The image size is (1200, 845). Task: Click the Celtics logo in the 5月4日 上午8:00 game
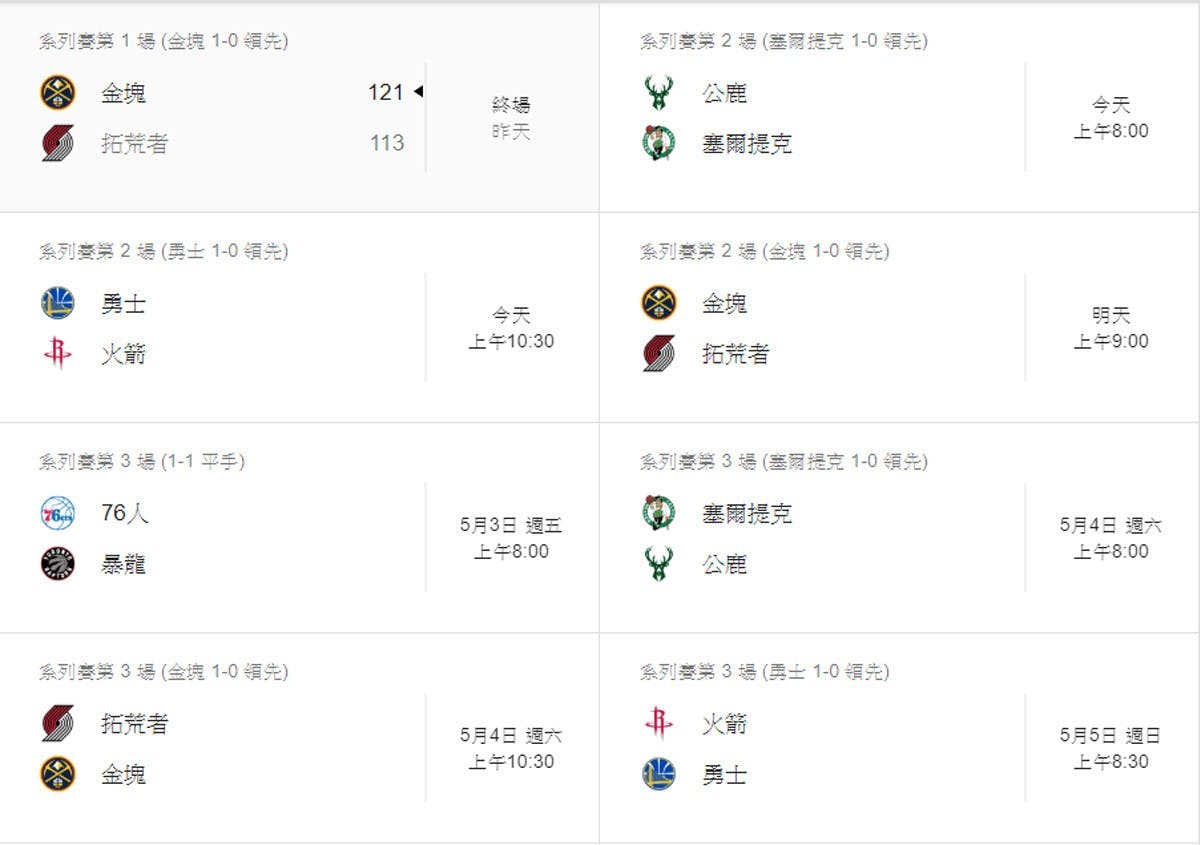(658, 514)
